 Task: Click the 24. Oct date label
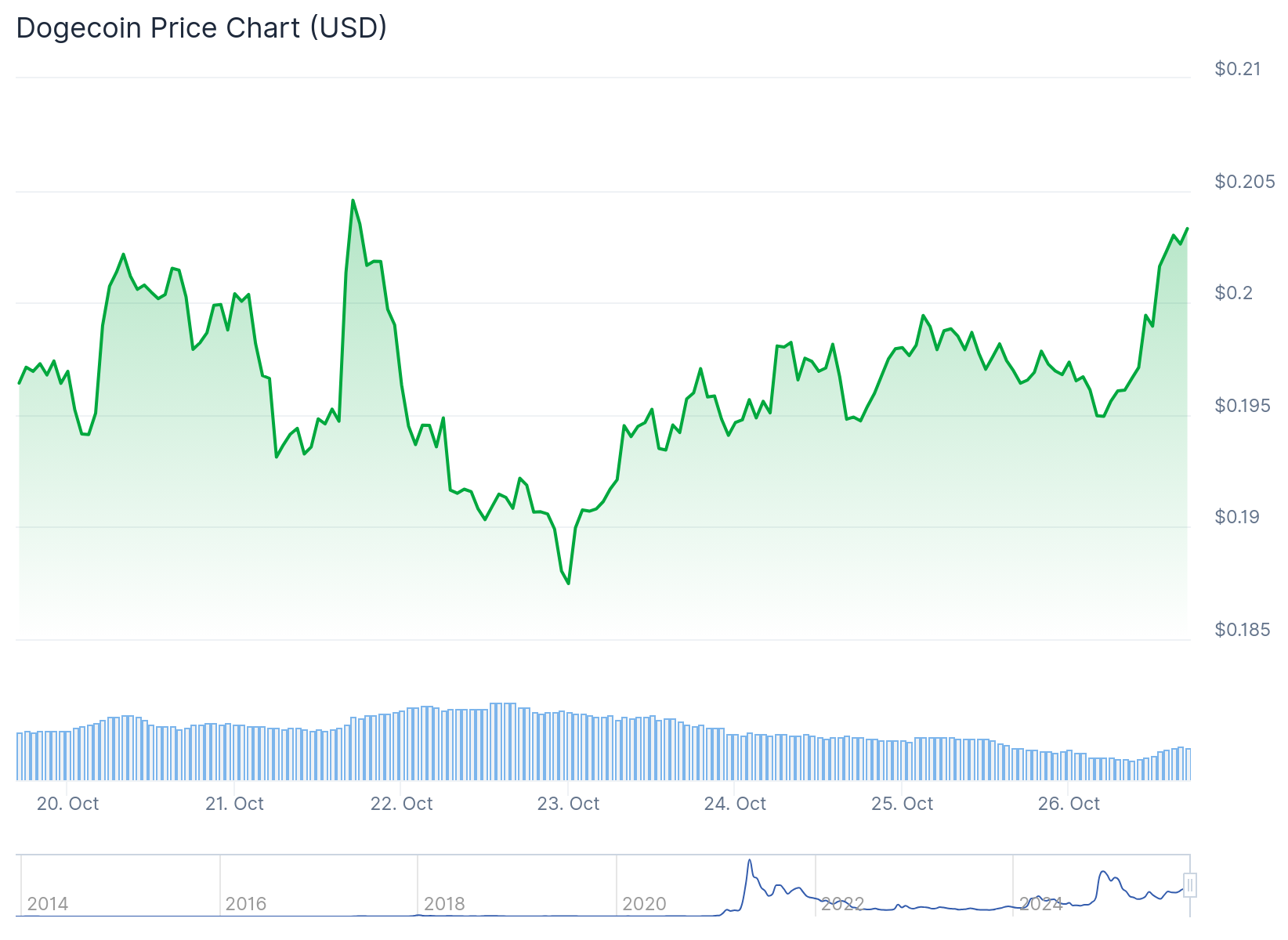coord(736,804)
